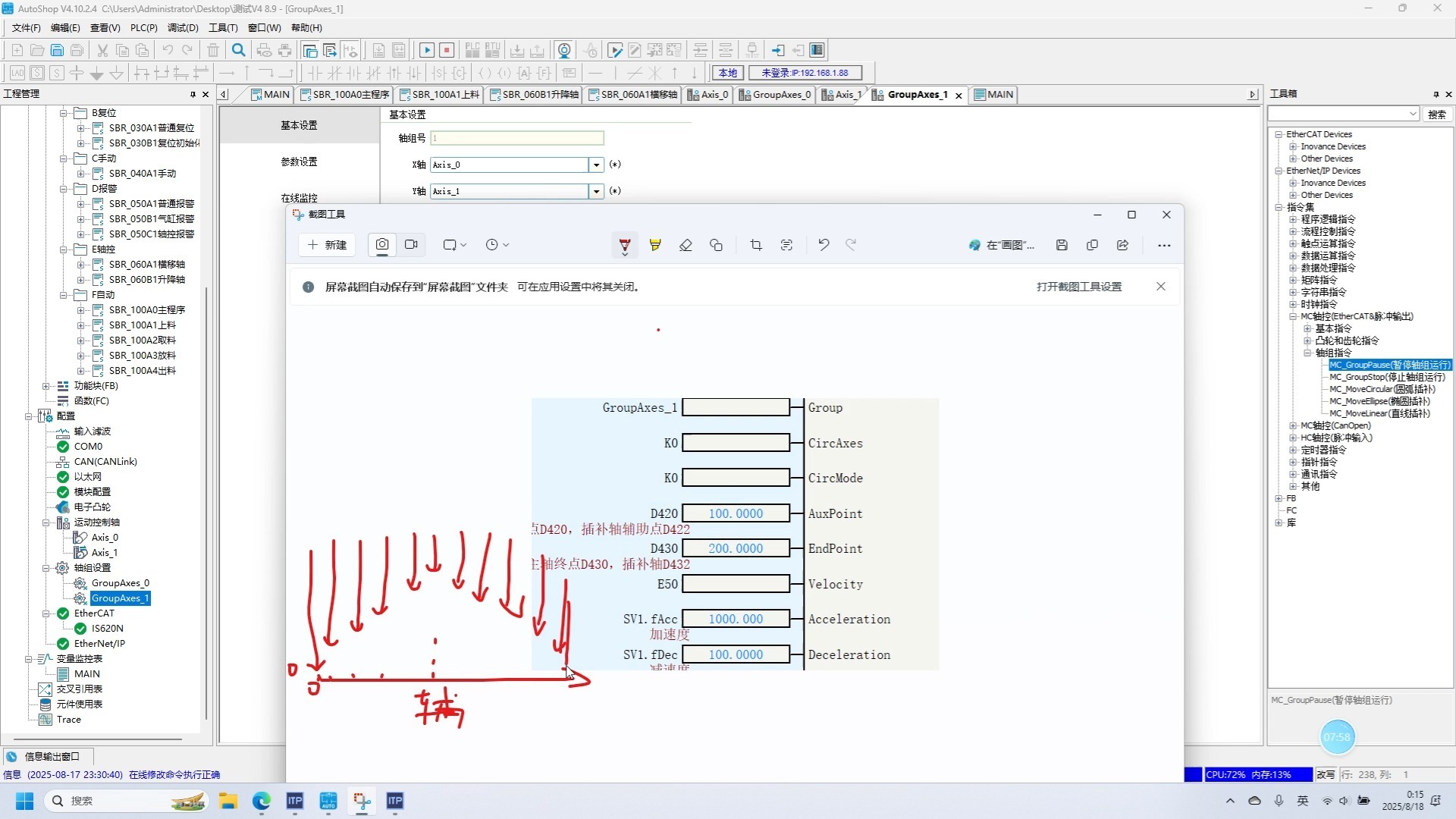Image resolution: width=1456 pixels, height=819 pixels.
Task: Click the blue run/start monitoring icon
Action: (x=427, y=51)
